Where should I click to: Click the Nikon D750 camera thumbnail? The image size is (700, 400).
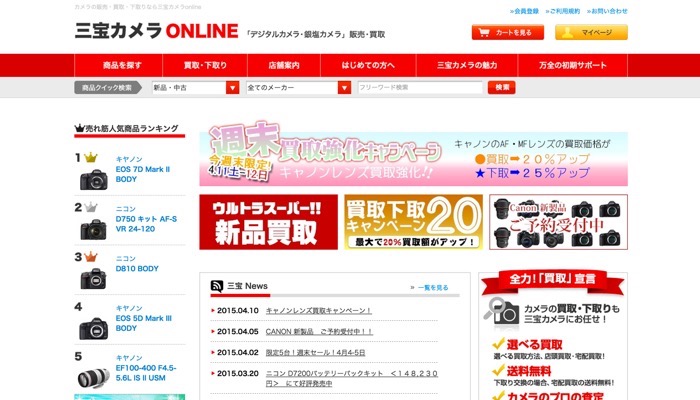point(94,229)
